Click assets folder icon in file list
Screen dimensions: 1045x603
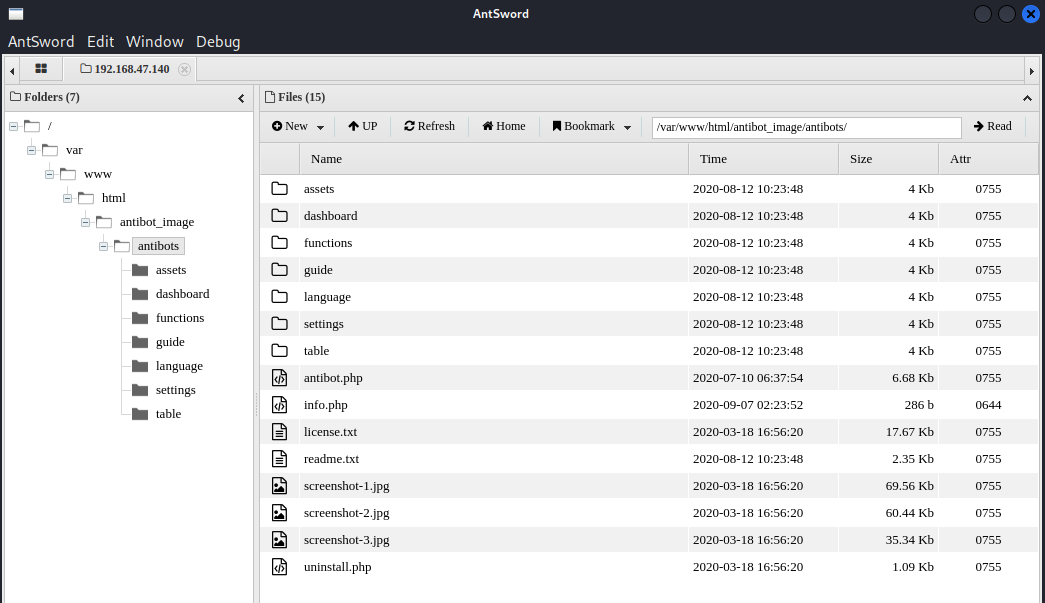[x=279, y=189]
